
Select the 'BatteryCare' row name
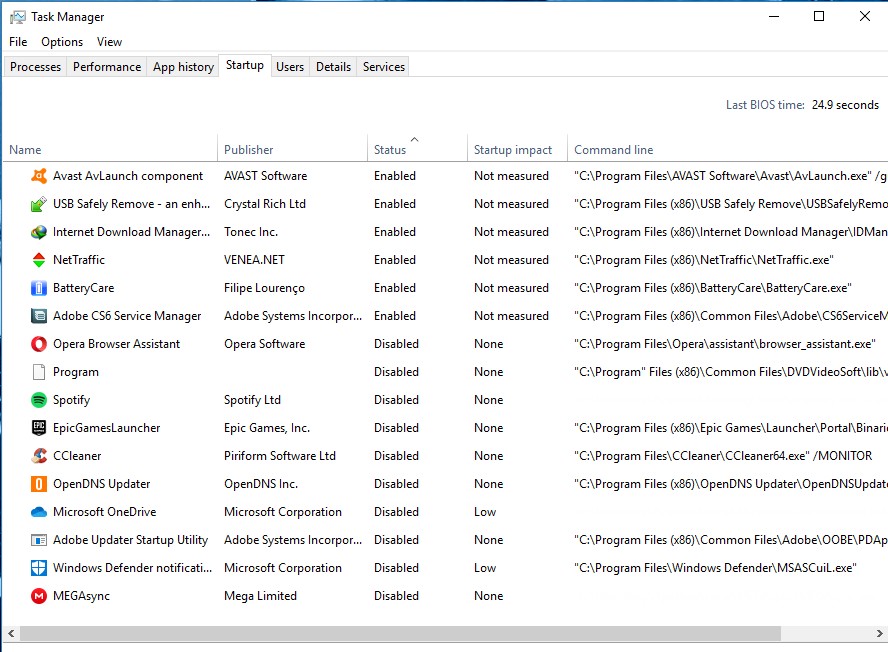[x=83, y=288]
